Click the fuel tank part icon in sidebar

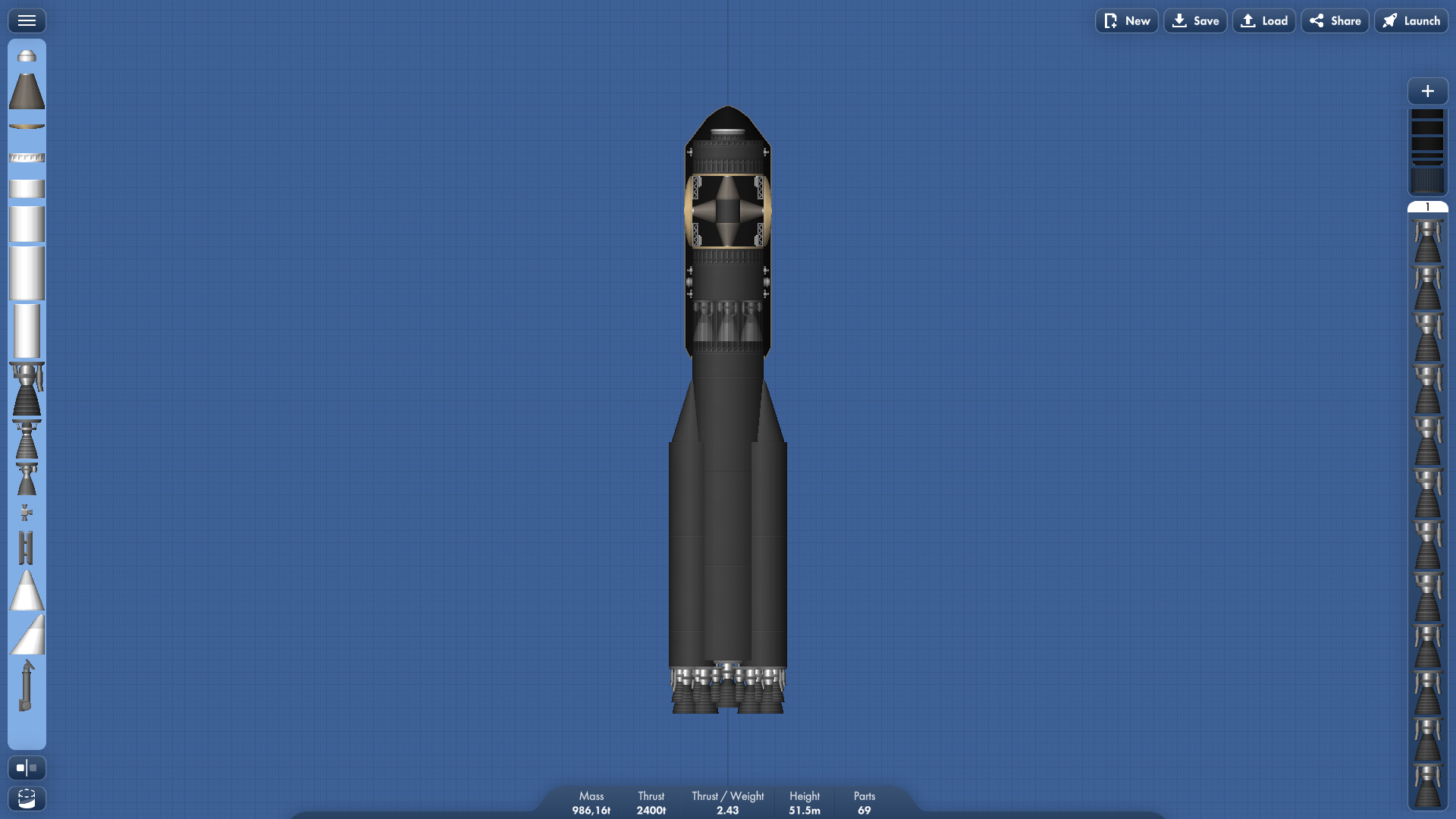26,192
